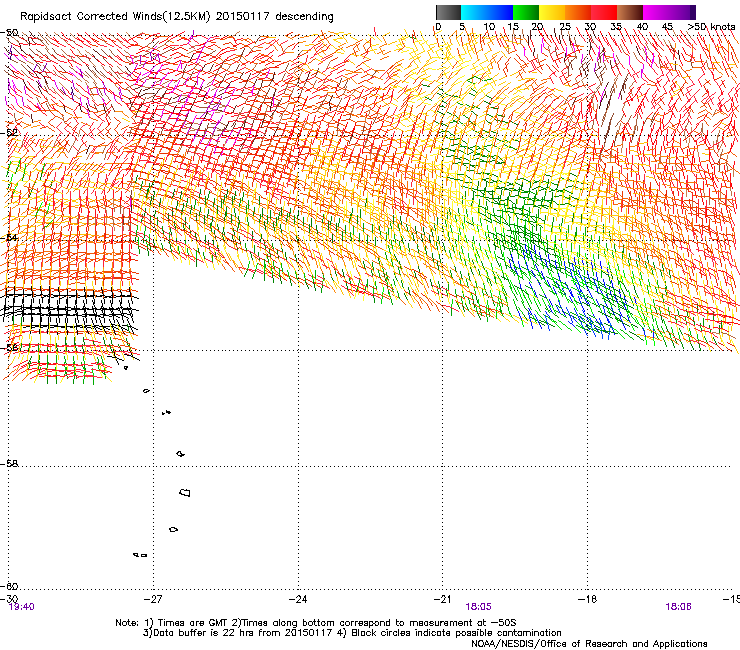Click the '-24' longitude axis label
Image resolution: width=740 pixels, height=650 pixels.
[298, 599]
